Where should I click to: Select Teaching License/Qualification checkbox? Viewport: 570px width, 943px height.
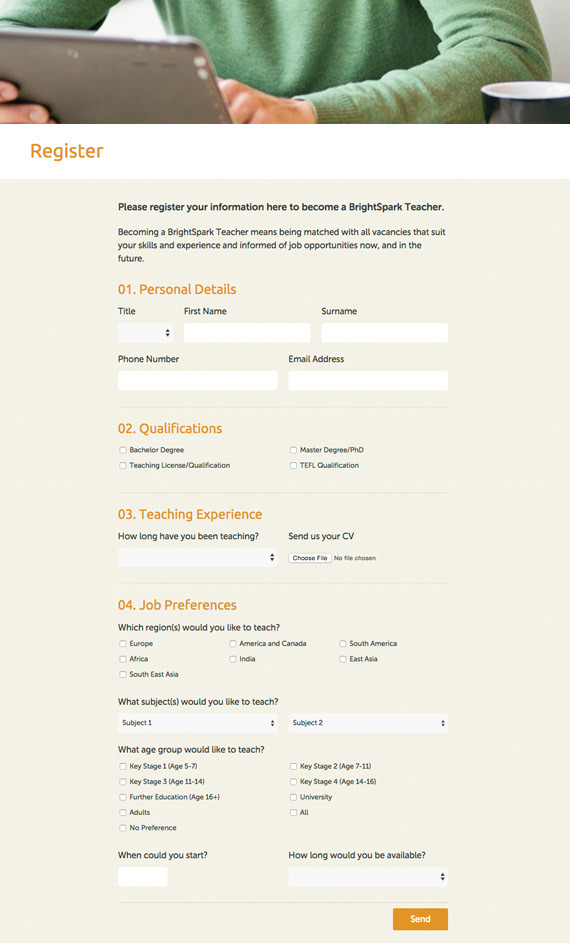[123, 465]
